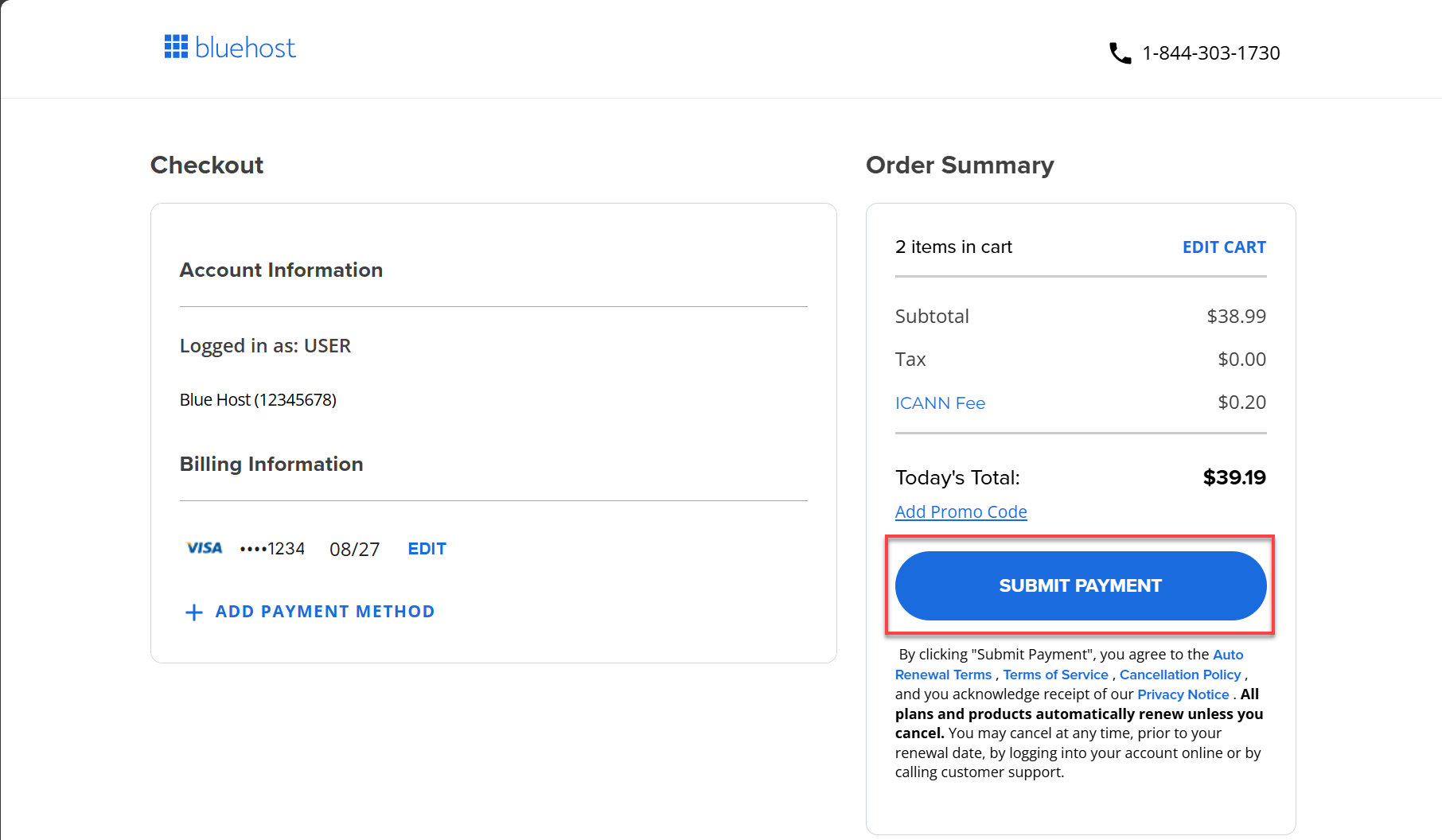Click the Bluehost grid square icon
1442x840 pixels.
[x=176, y=47]
